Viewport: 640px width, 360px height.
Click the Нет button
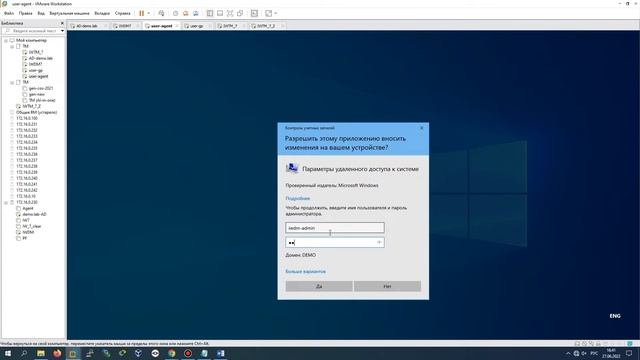pos(387,286)
